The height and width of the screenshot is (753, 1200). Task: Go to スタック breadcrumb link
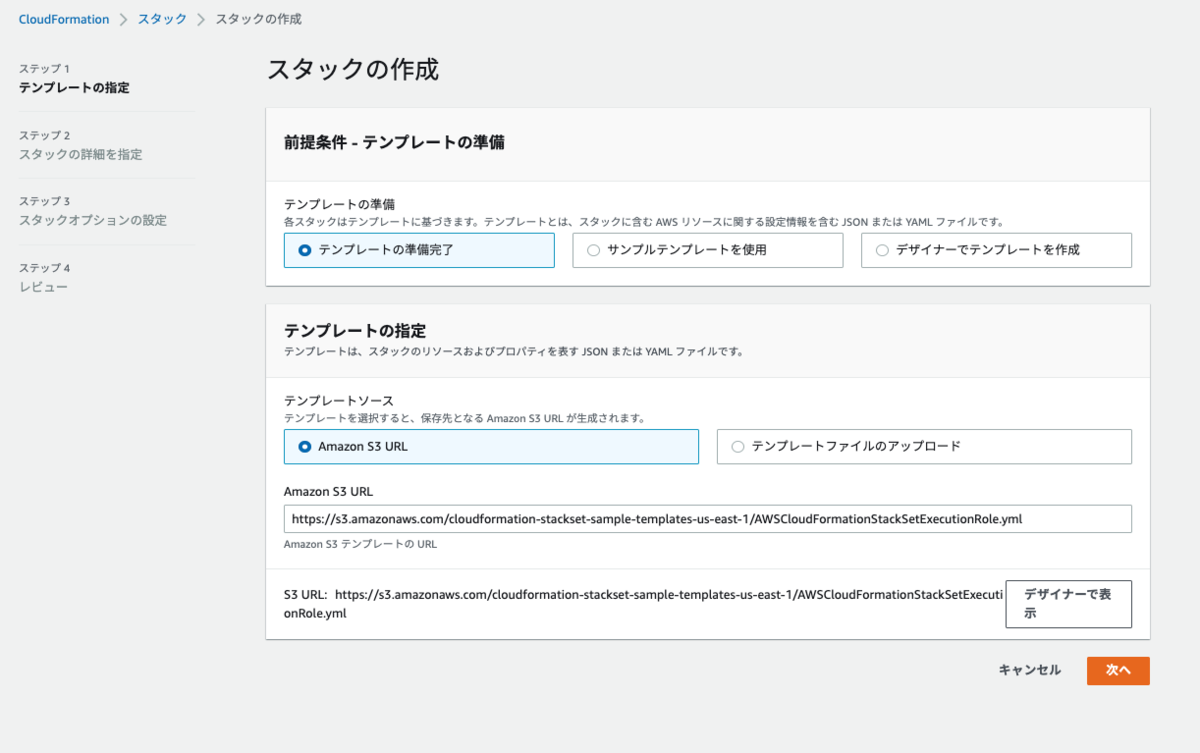tap(162, 19)
